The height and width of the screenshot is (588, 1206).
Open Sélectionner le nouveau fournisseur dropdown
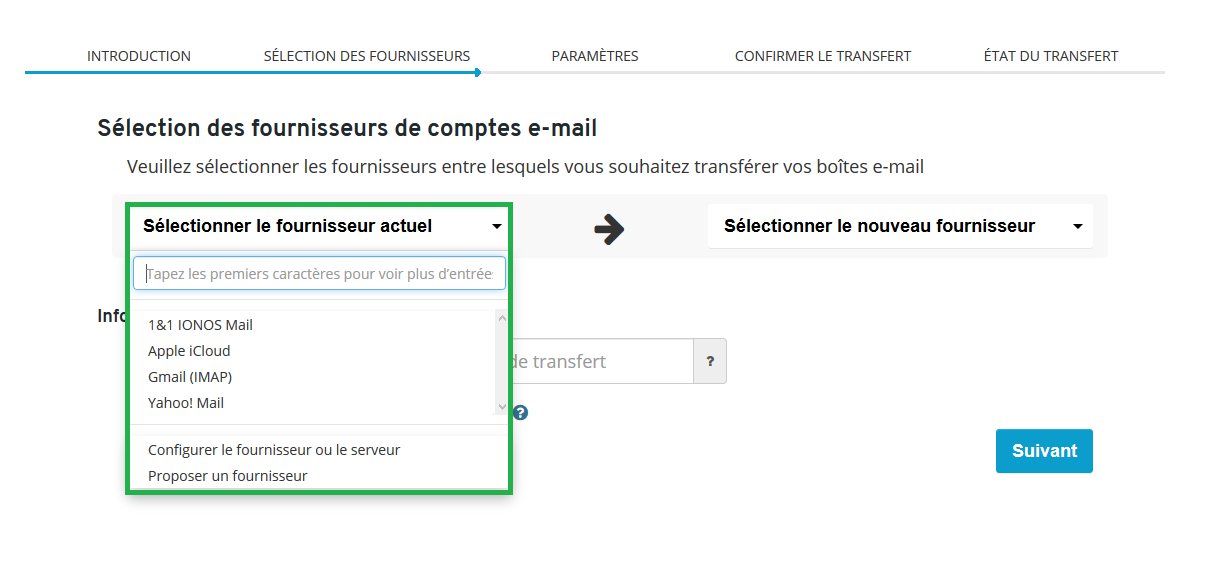[900, 227]
